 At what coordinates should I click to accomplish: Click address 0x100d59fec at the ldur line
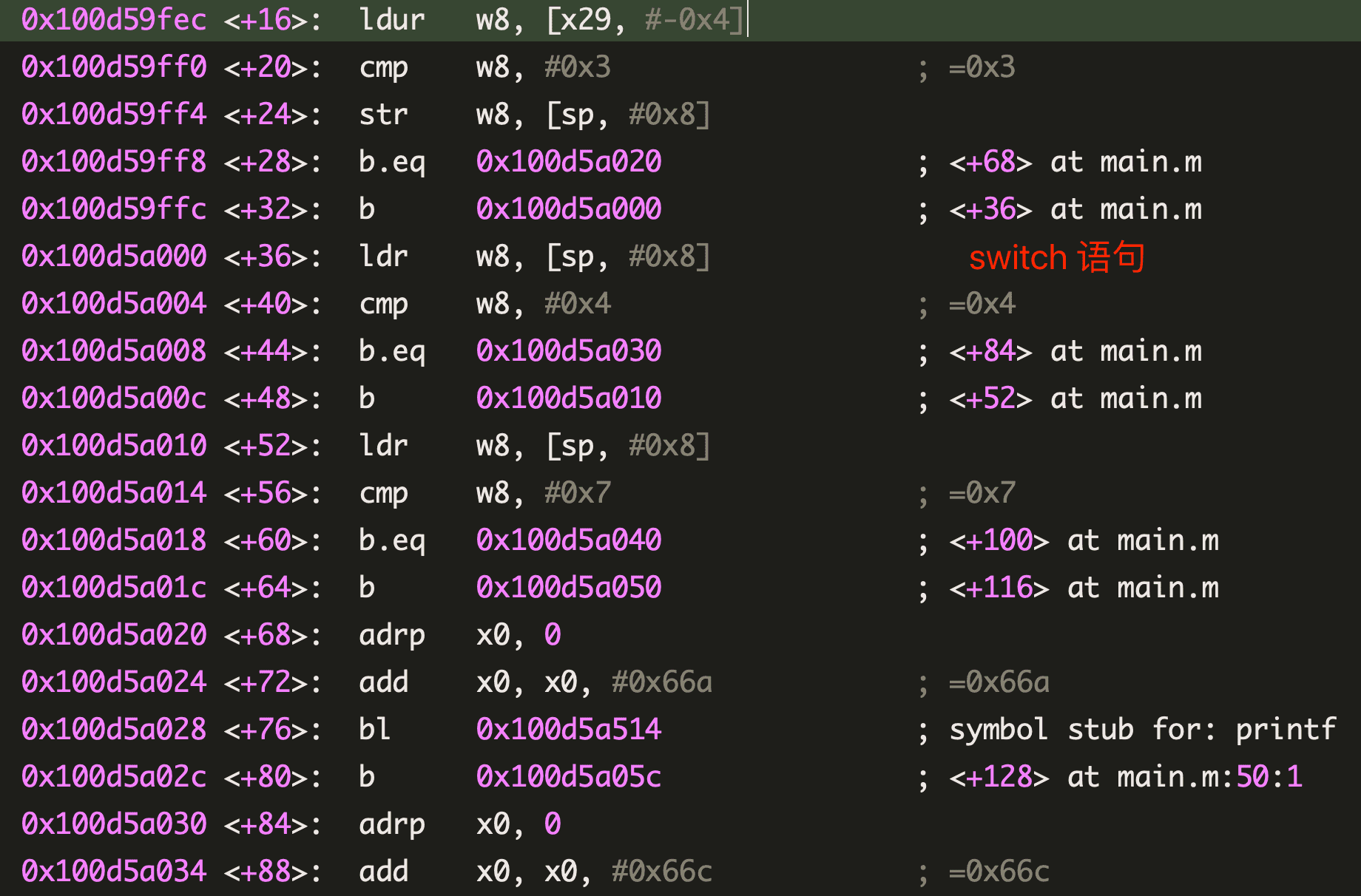[x=114, y=20]
